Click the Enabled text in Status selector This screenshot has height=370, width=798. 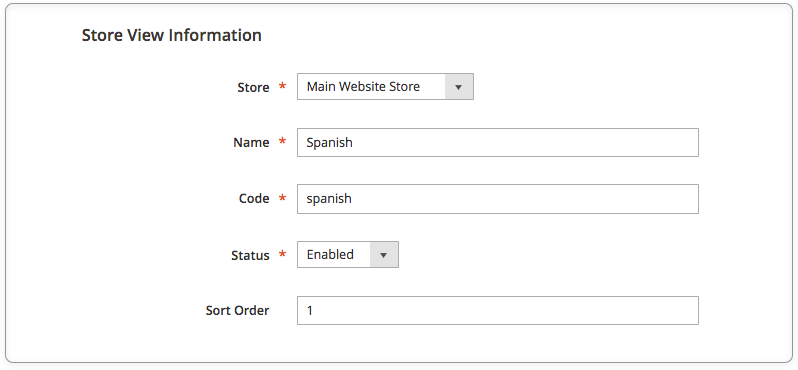[330, 254]
